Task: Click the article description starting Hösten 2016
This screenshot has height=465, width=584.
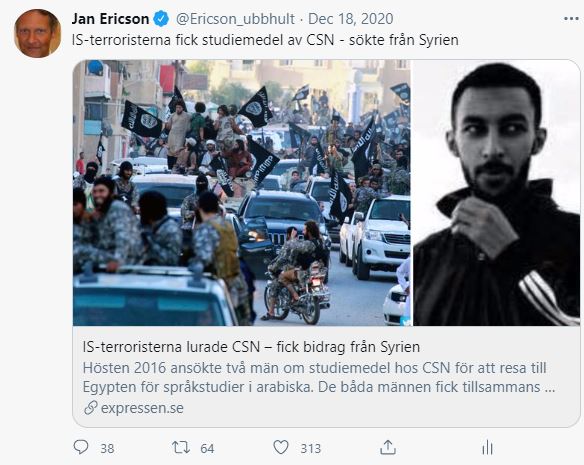Action: [x=319, y=377]
